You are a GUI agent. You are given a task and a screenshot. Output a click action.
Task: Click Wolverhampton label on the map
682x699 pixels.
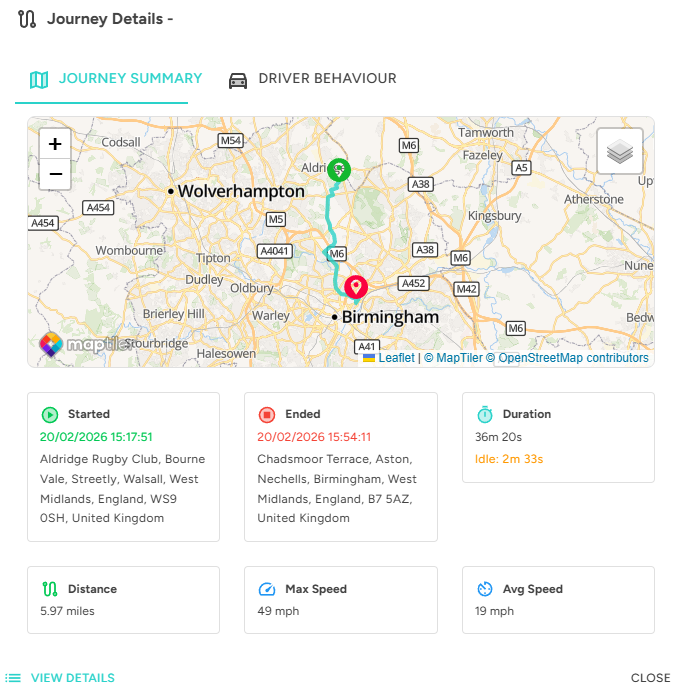pos(241,191)
